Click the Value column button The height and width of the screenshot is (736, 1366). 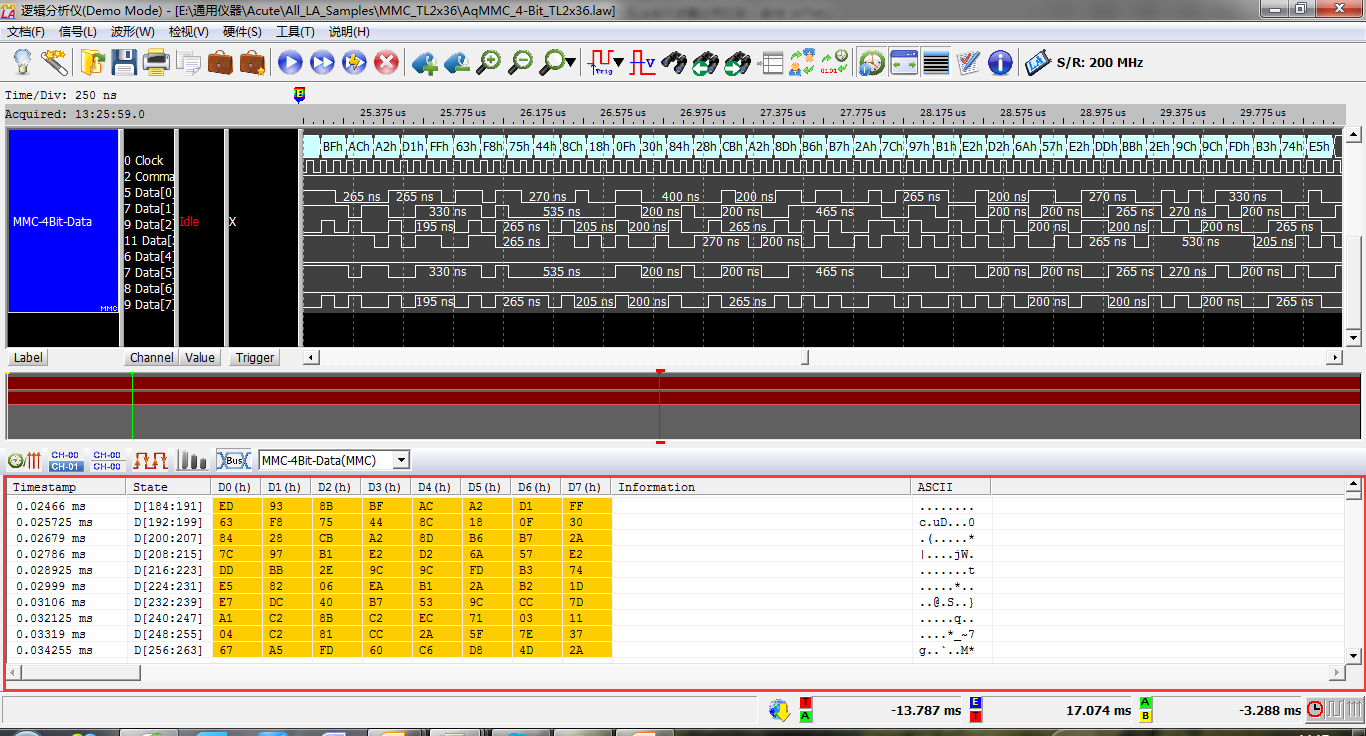pyautogui.click(x=200, y=357)
